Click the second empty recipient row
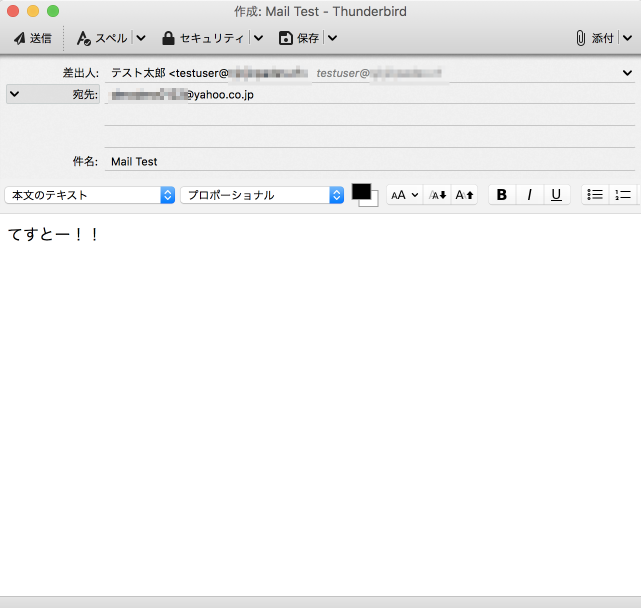The height and width of the screenshot is (608, 641). (370, 116)
